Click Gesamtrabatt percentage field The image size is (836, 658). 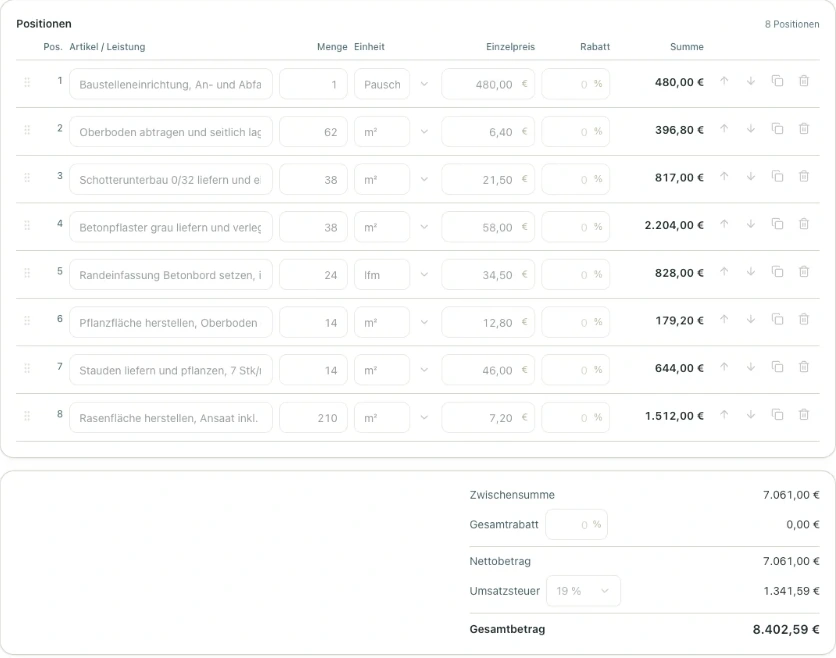coord(576,525)
